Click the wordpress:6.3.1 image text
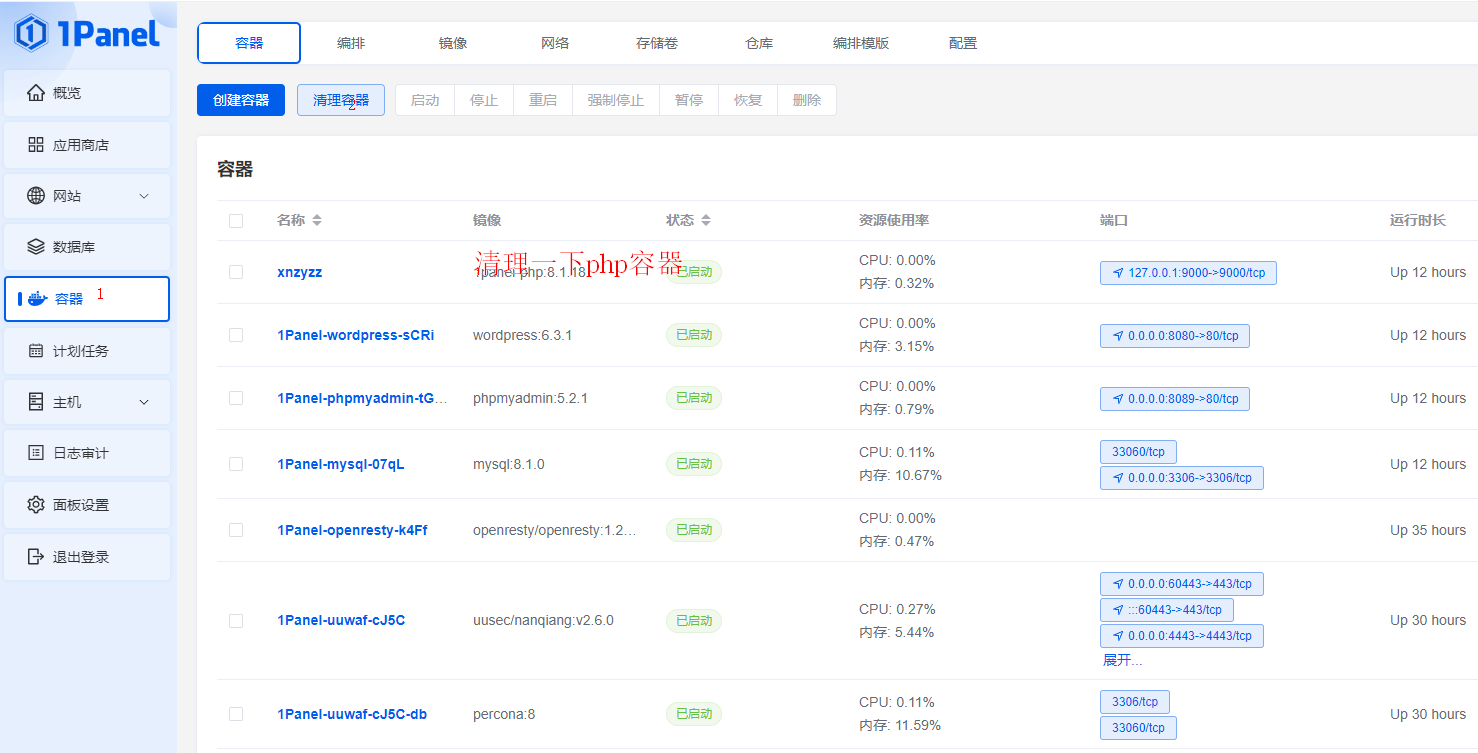 coord(522,335)
